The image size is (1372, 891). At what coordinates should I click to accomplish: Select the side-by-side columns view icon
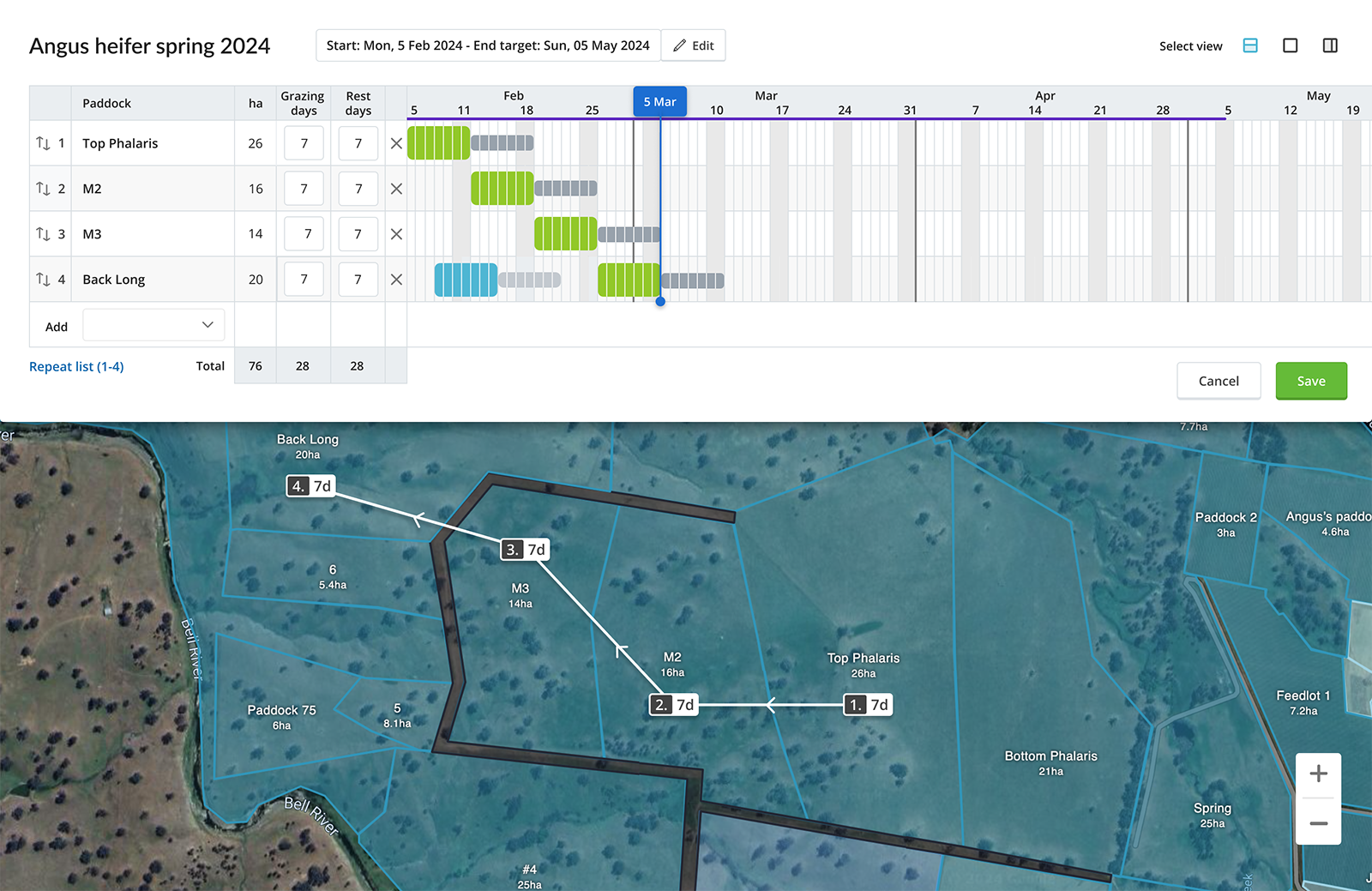[x=1330, y=45]
